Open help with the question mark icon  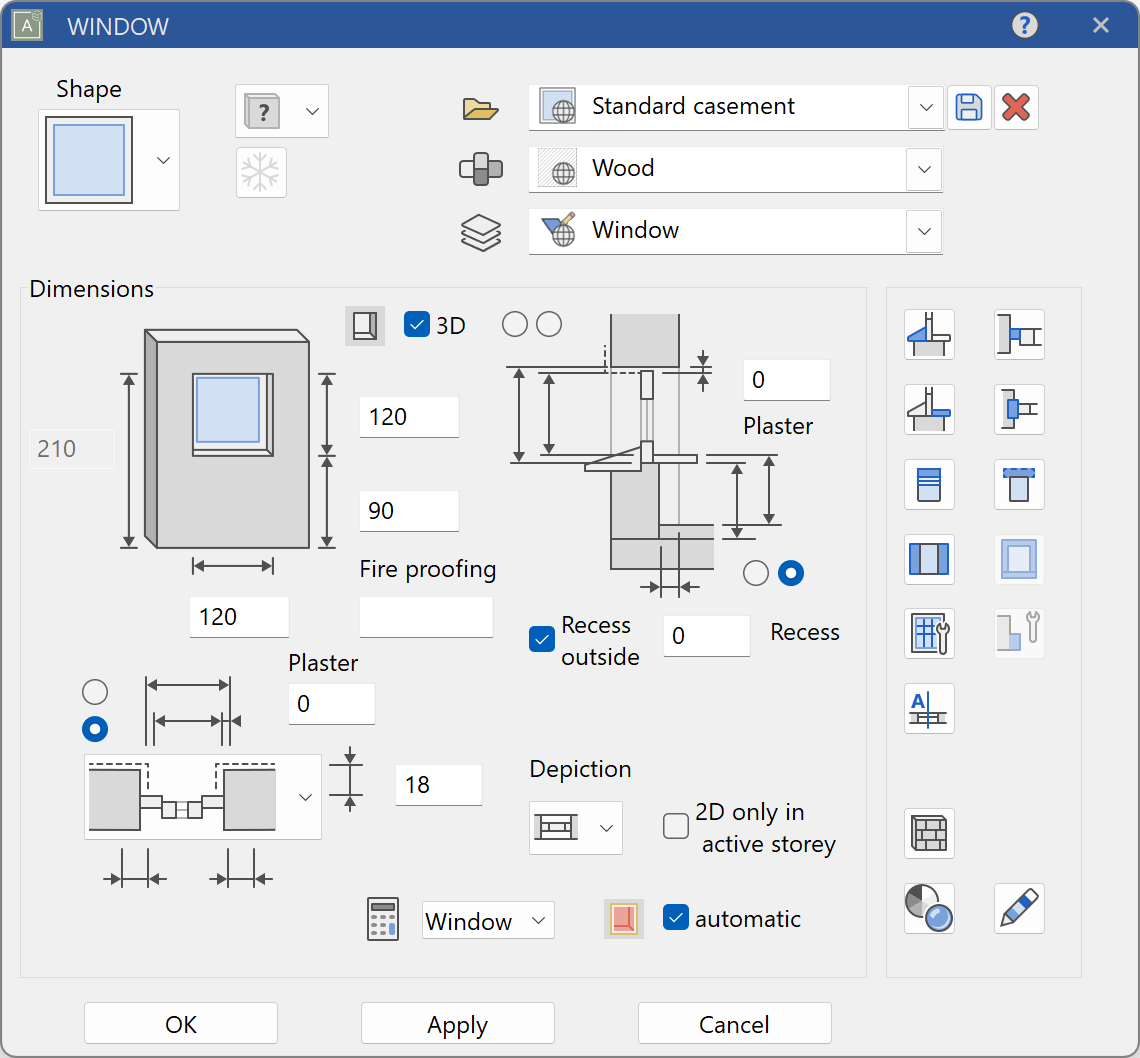pyautogui.click(x=1024, y=25)
